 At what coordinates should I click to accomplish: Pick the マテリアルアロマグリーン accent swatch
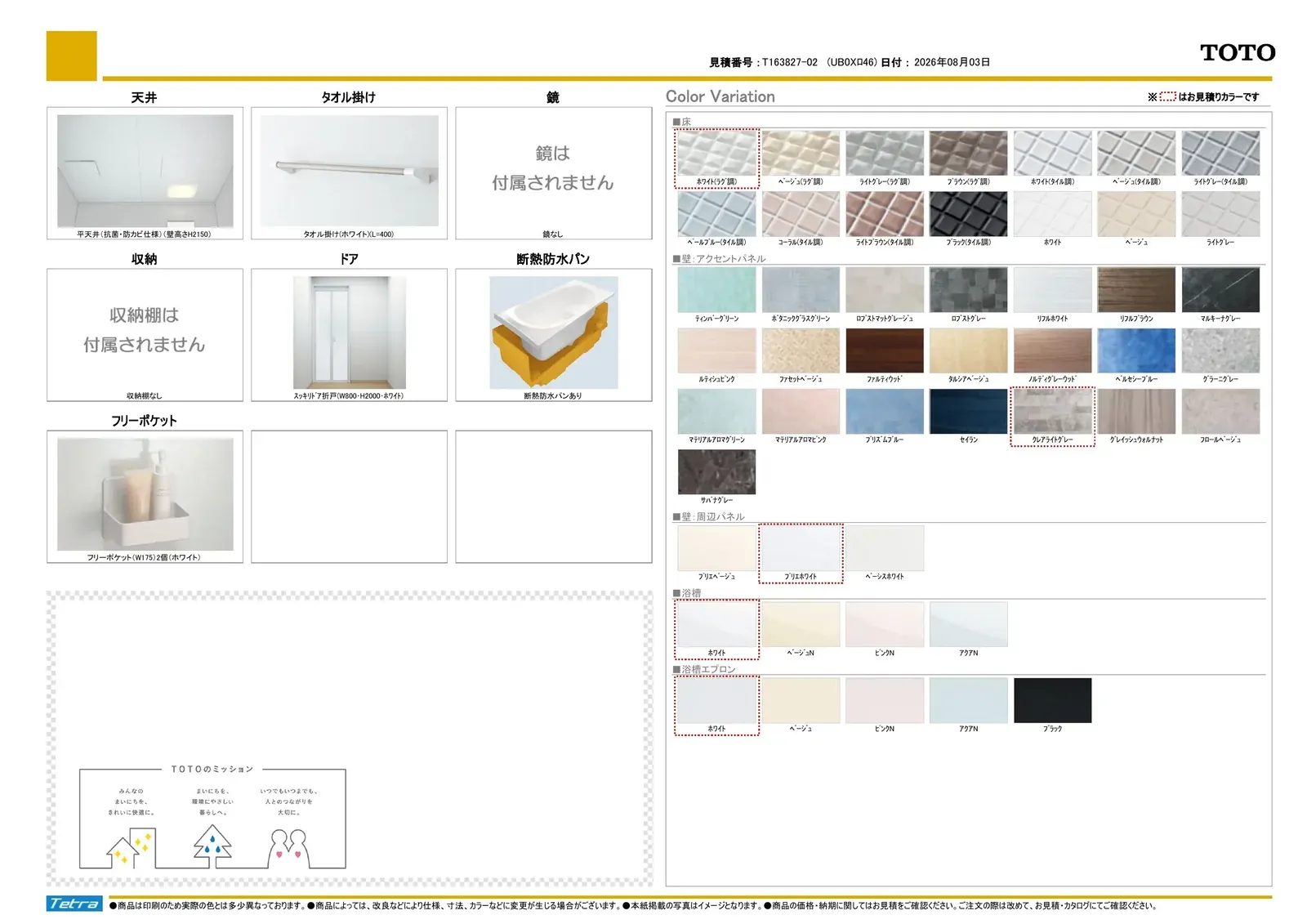[716, 411]
